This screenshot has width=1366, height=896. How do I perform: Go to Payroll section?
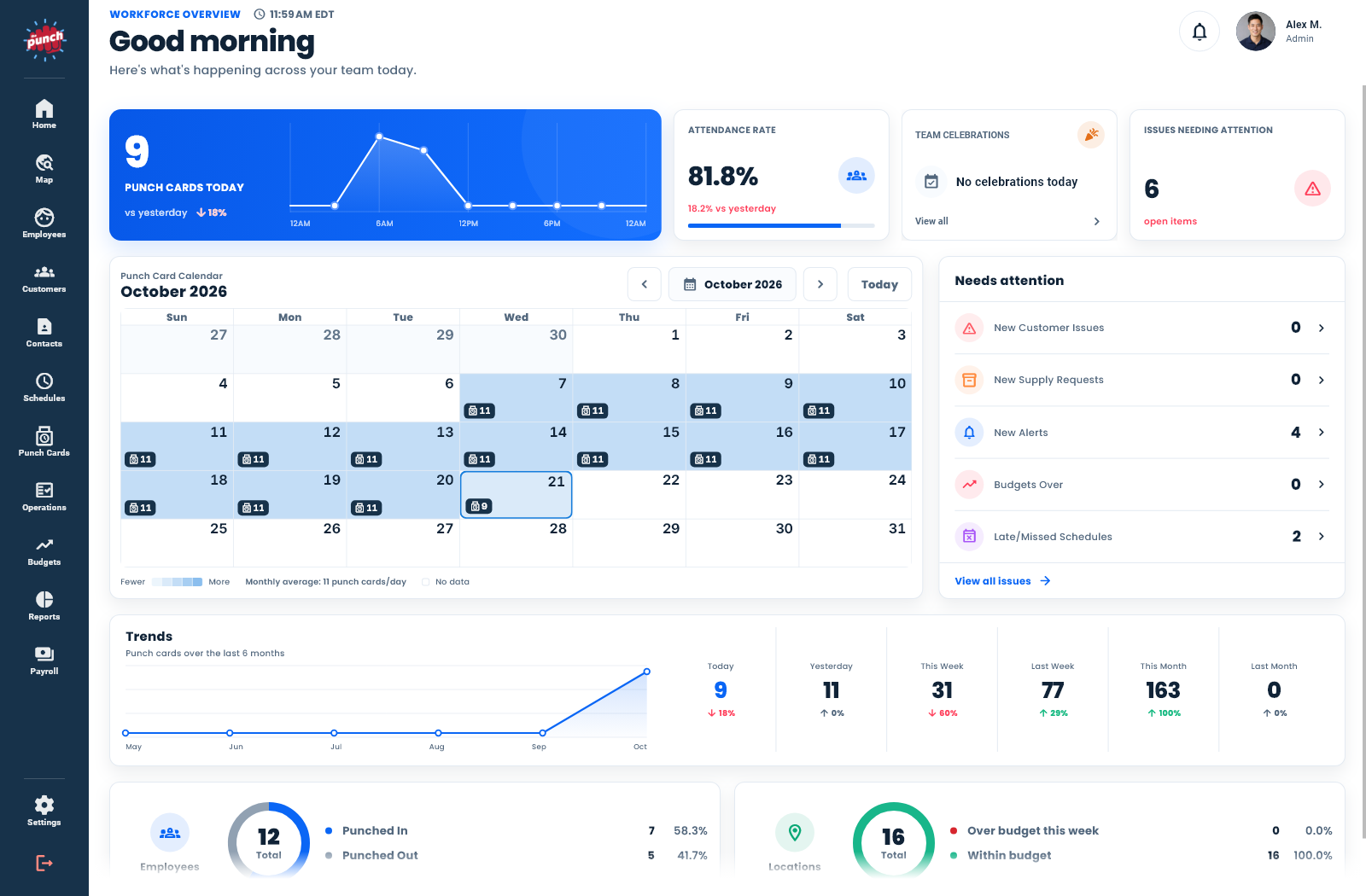44,660
